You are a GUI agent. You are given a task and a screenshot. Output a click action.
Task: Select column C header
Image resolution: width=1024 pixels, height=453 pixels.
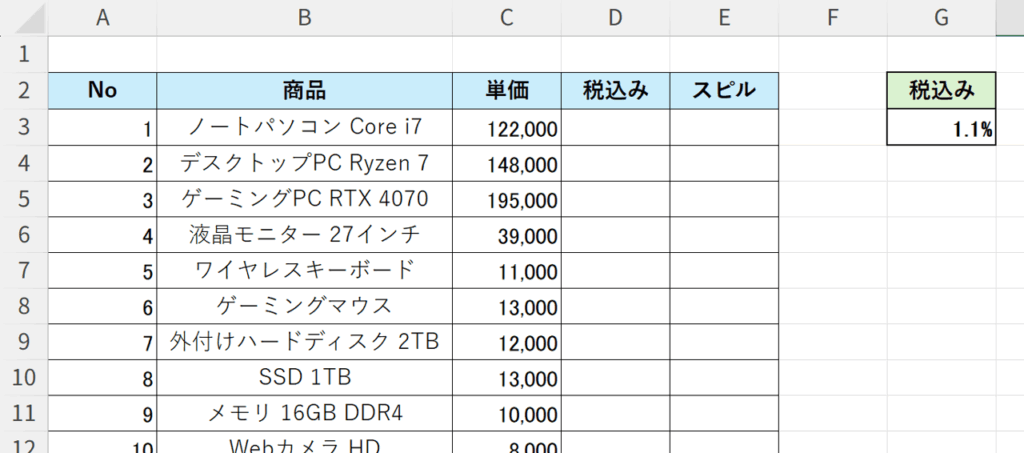click(506, 17)
